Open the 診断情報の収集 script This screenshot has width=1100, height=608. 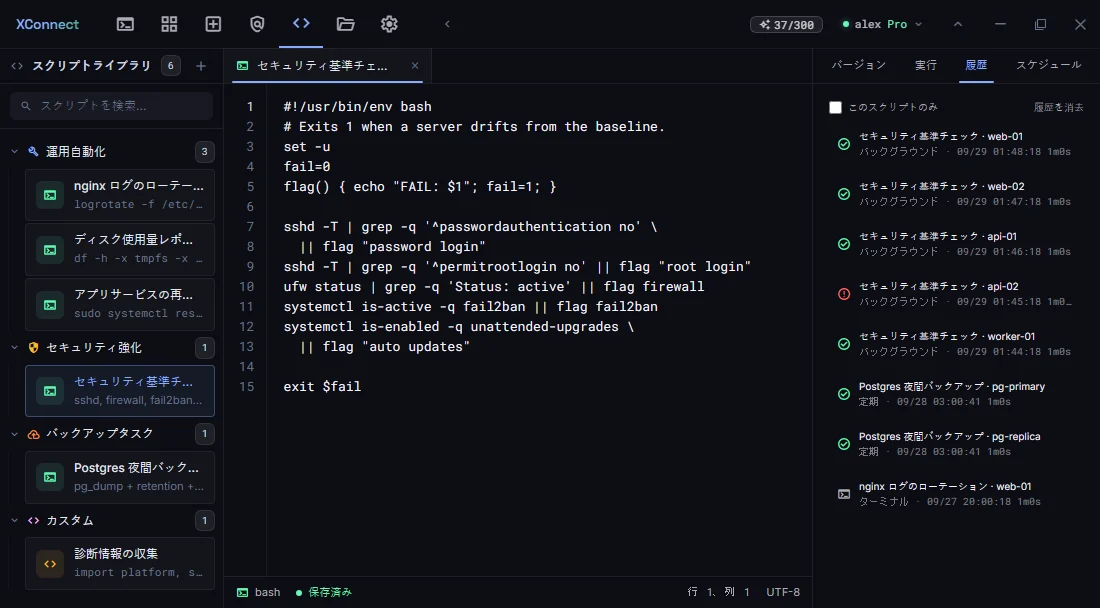coord(120,563)
